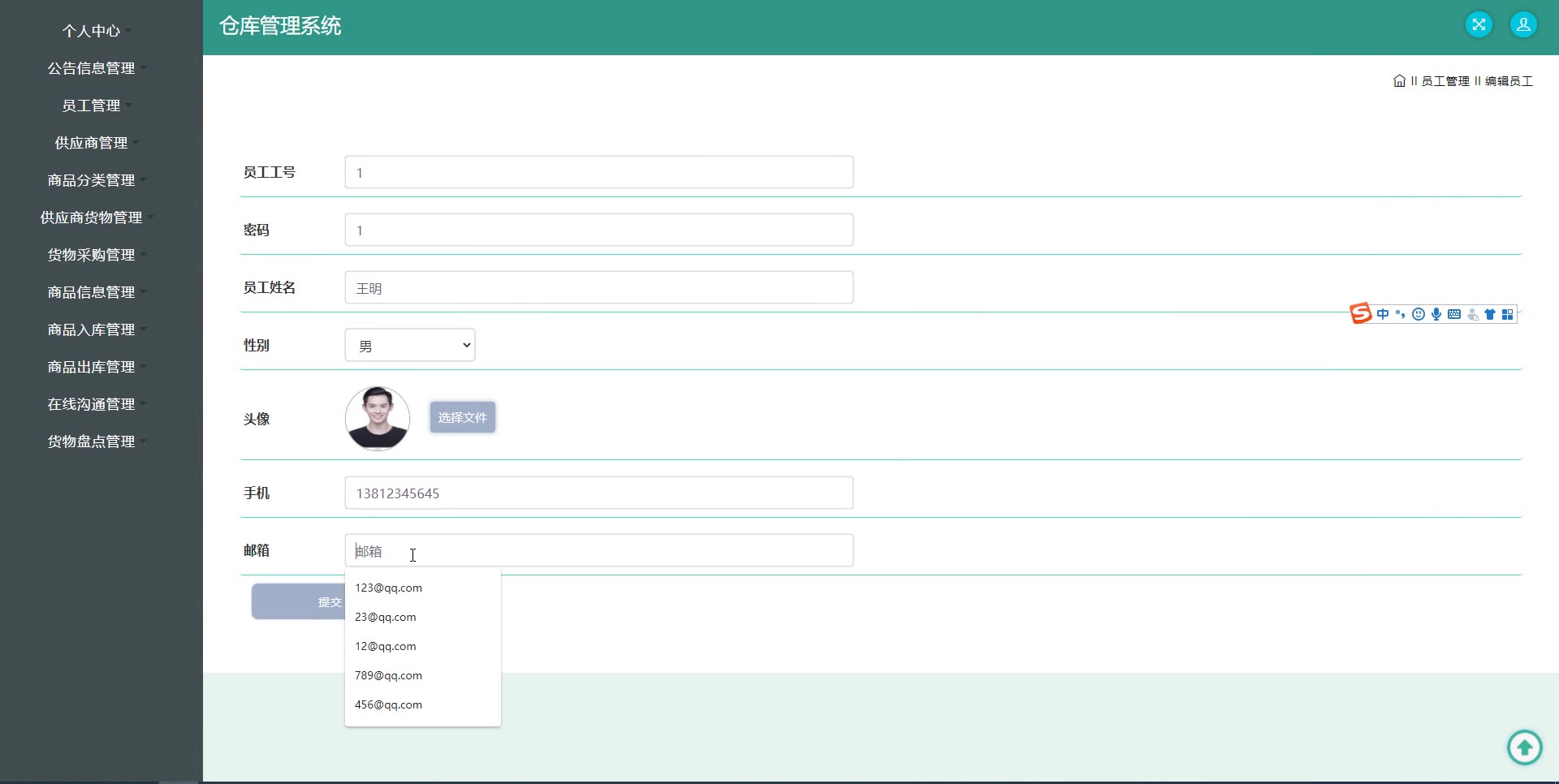Open the Sogou emoji smiley icon
This screenshot has height=784, width=1559.
point(1419,314)
